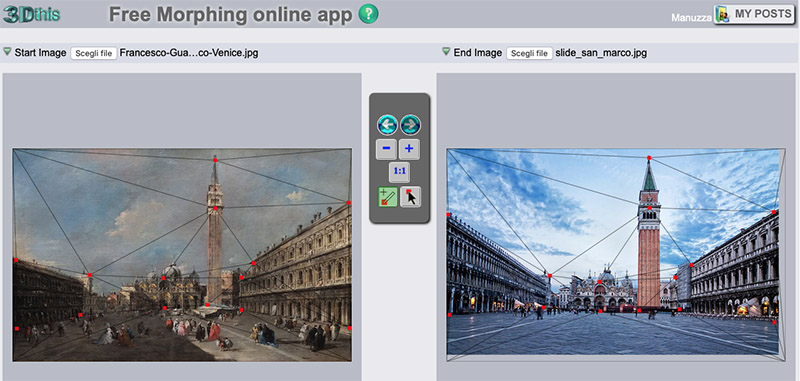
Task: Open the MY POSTS button
Action: point(755,14)
